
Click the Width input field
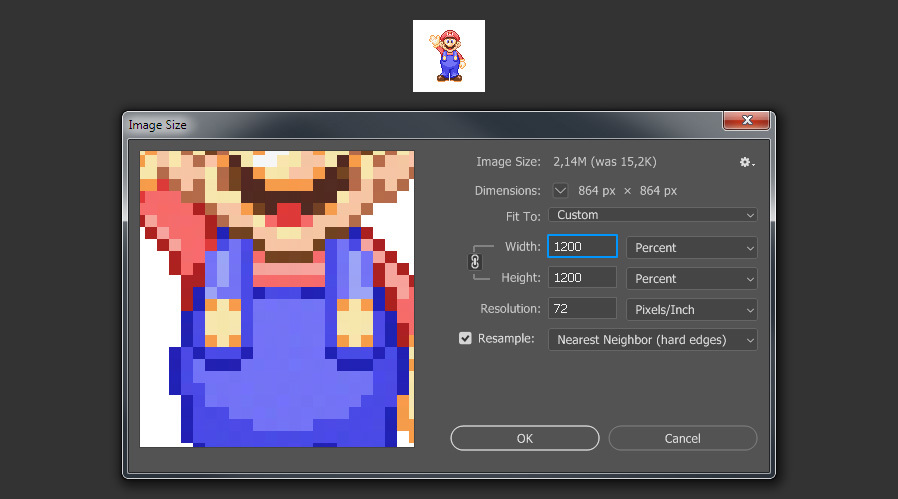pyautogui.click(x=582, y=246)
